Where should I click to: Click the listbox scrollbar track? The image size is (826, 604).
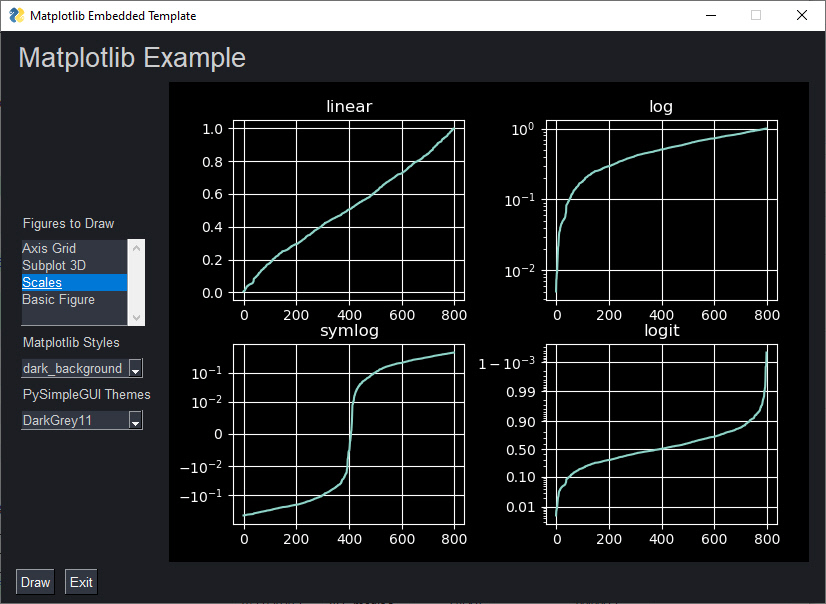pos(136,282)
